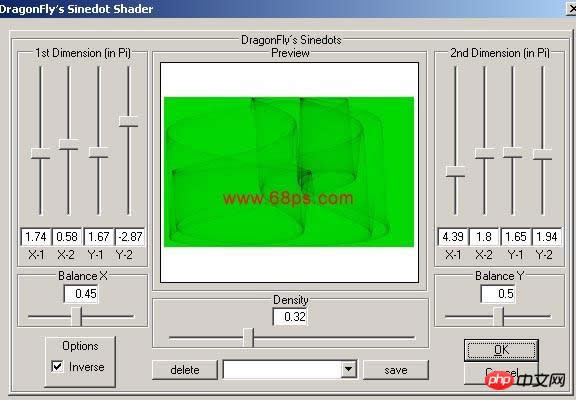Screen dimensions: 576x400
Task: Click 1st Dimension Y-2 value field showing -2.87
Action: click(x=130, y=237)
